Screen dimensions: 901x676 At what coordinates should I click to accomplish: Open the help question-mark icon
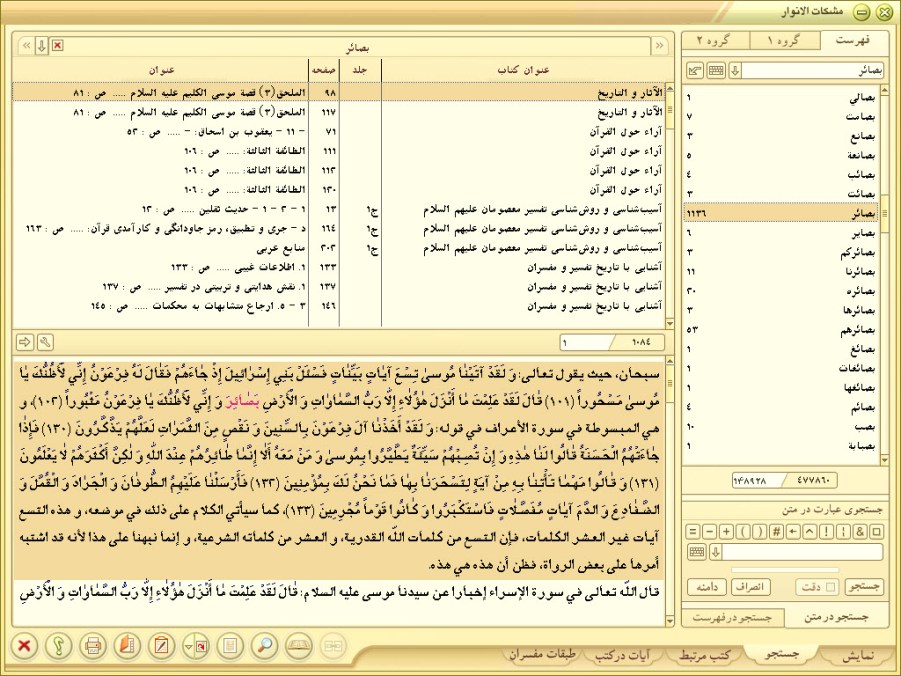point(59,646)
